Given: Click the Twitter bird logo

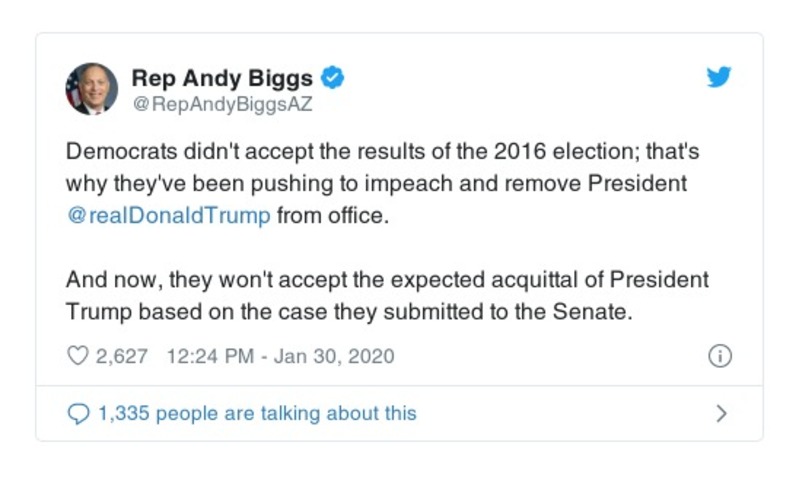Looking at the screenshot, I should coord(719,77).
